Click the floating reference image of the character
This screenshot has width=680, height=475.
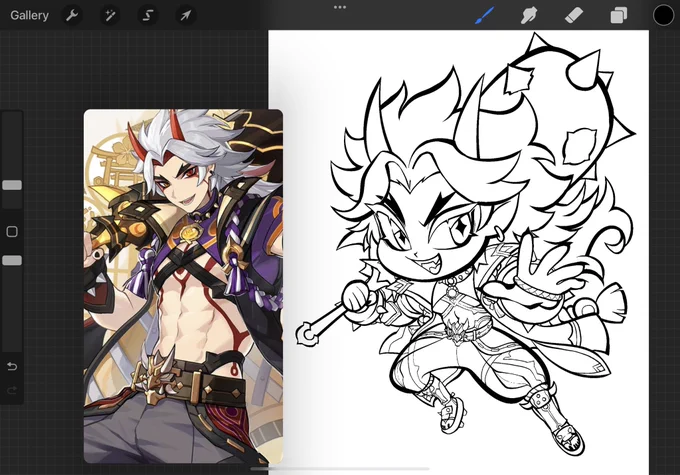183,286
